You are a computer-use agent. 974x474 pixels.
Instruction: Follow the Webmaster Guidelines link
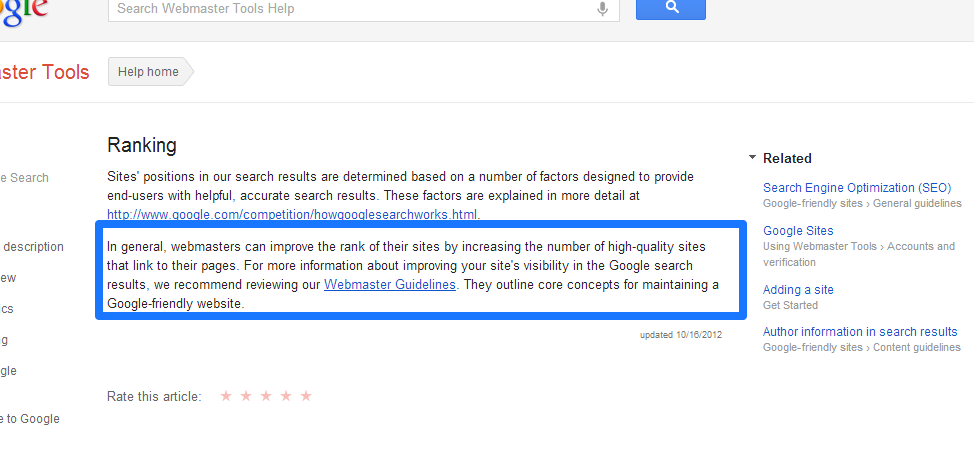click(390, 285)
